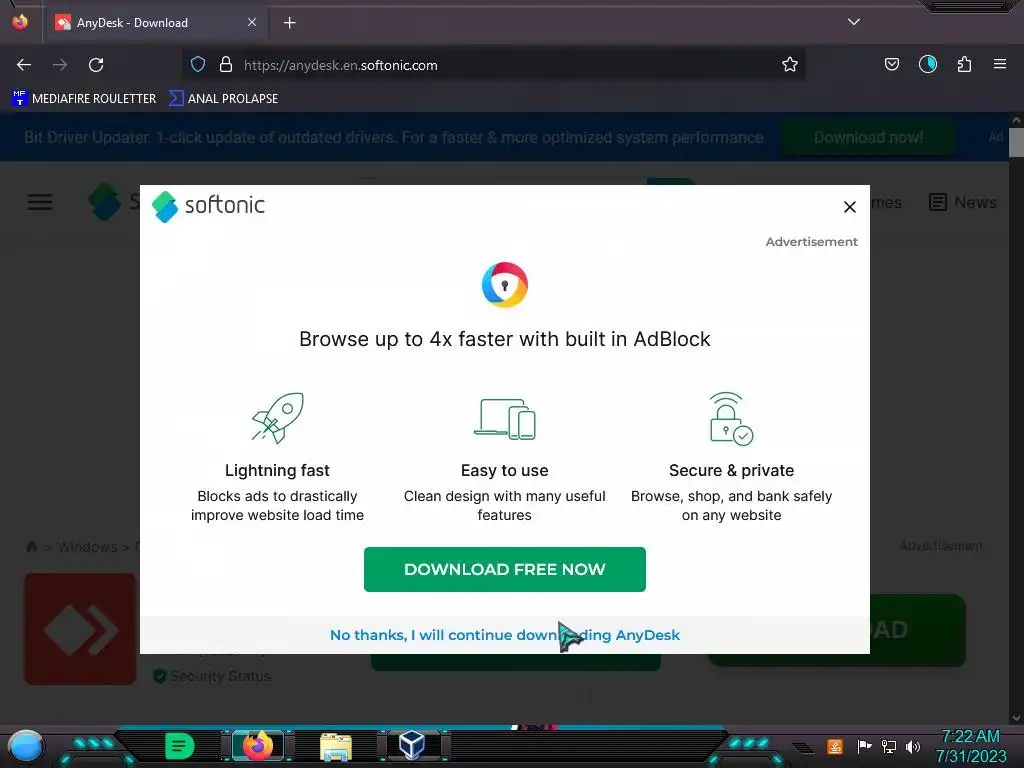Open the network tray icon

pyautogui.click(x=888, y=746)
